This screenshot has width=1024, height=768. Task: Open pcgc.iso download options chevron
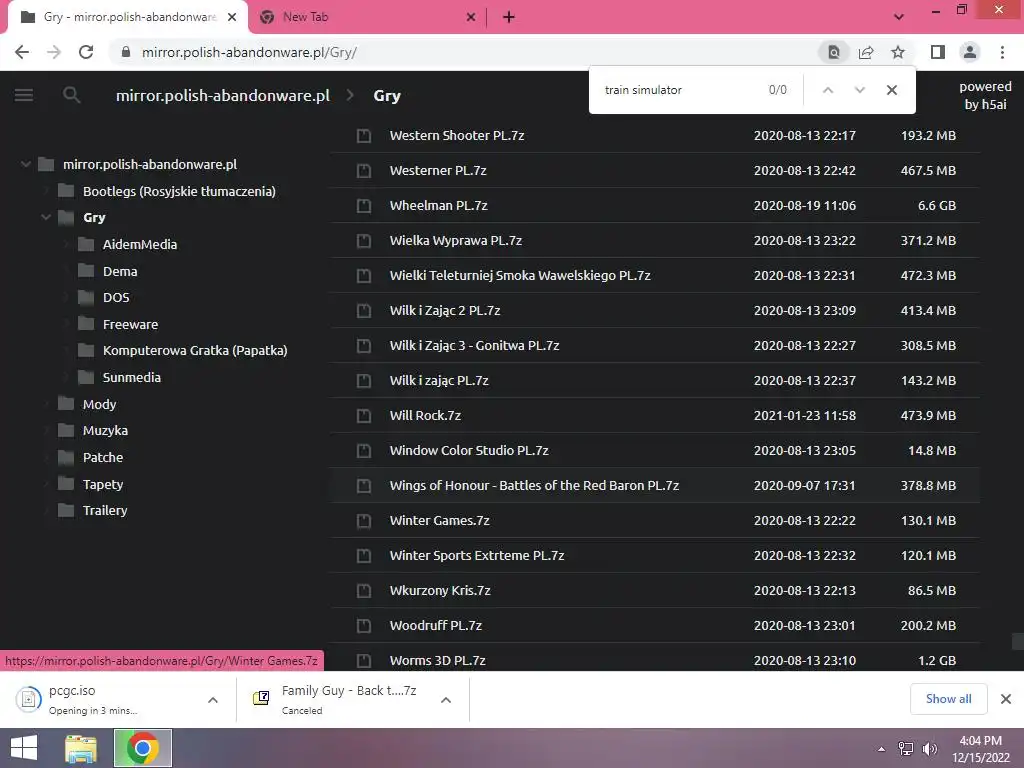pos(213,700)
